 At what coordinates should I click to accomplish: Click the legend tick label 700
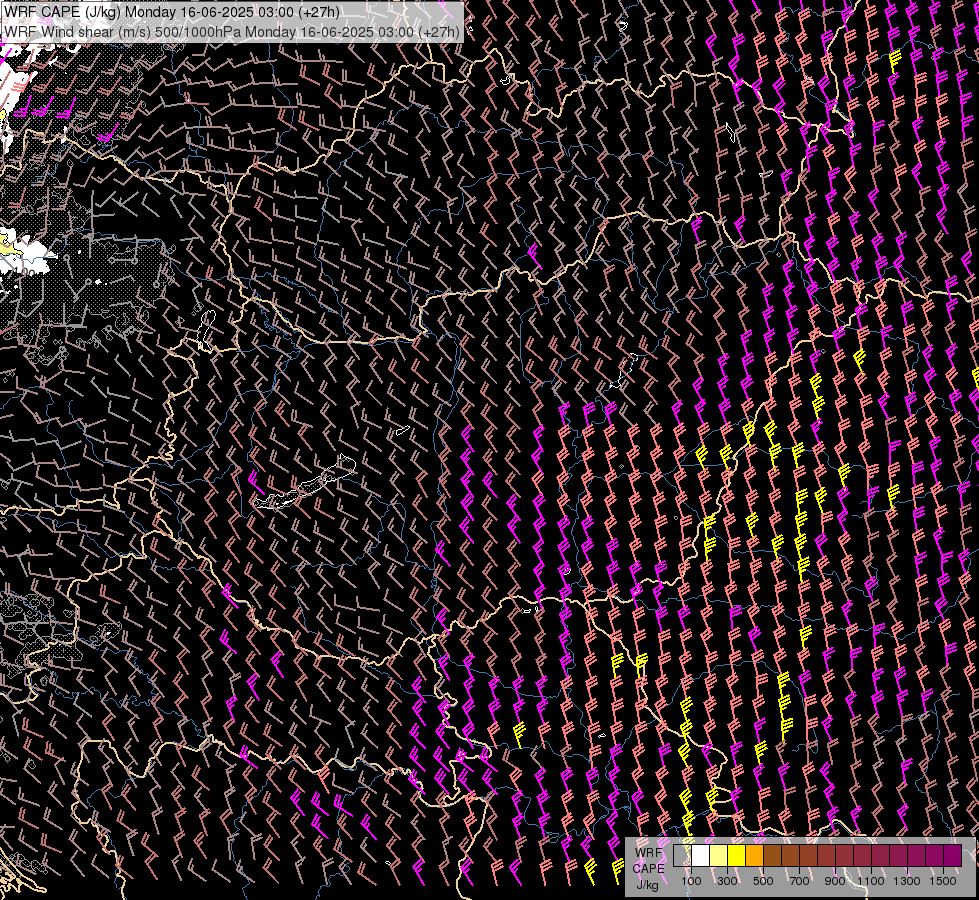coord(799,881)
